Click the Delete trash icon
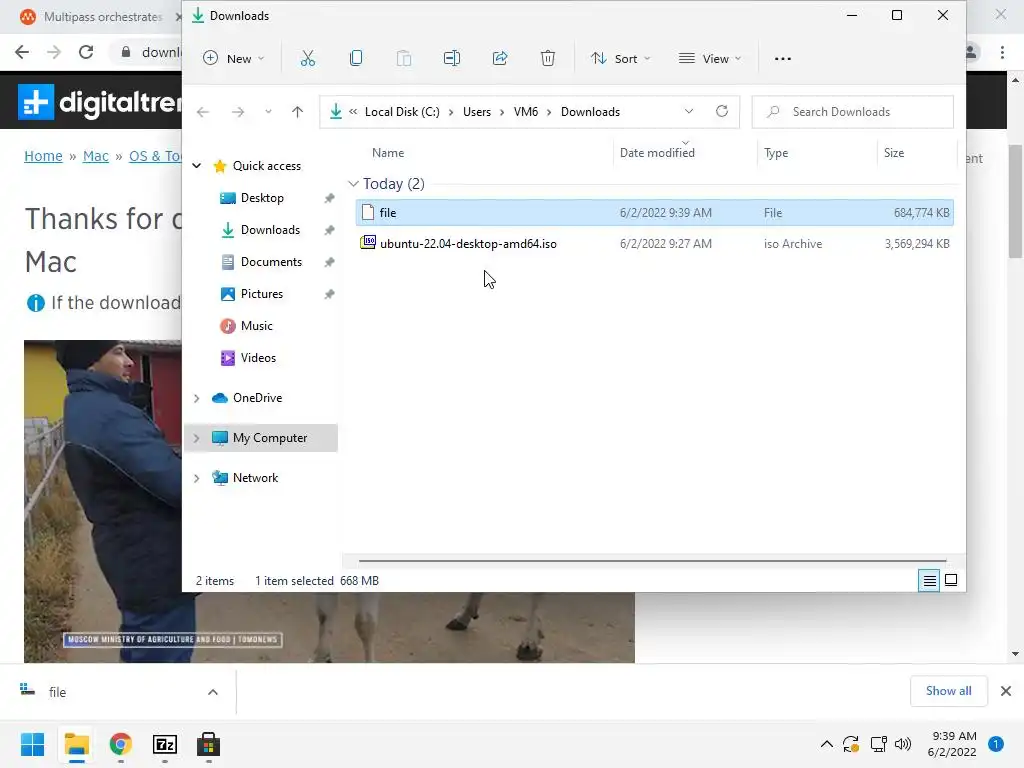The height and width of the screenshot is (768, 1024). click(x=548, y=59)
